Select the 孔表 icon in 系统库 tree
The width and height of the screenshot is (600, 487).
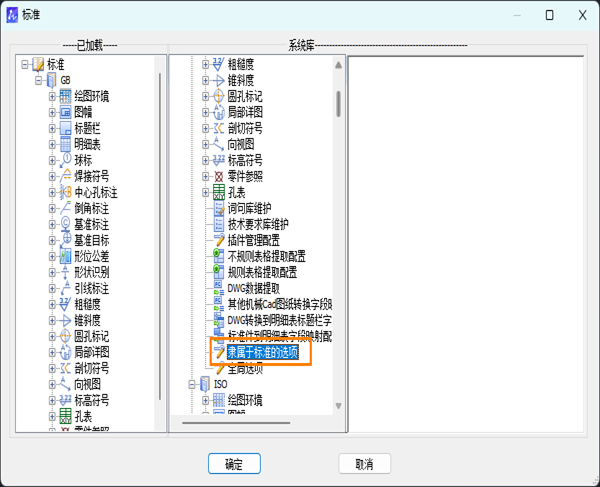point(219,192)
